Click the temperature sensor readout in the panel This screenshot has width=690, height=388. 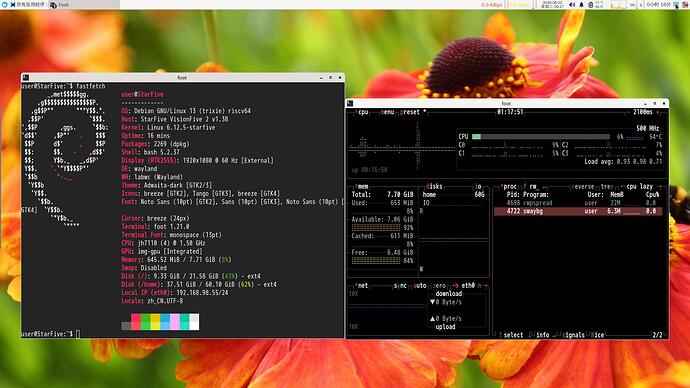599,4
